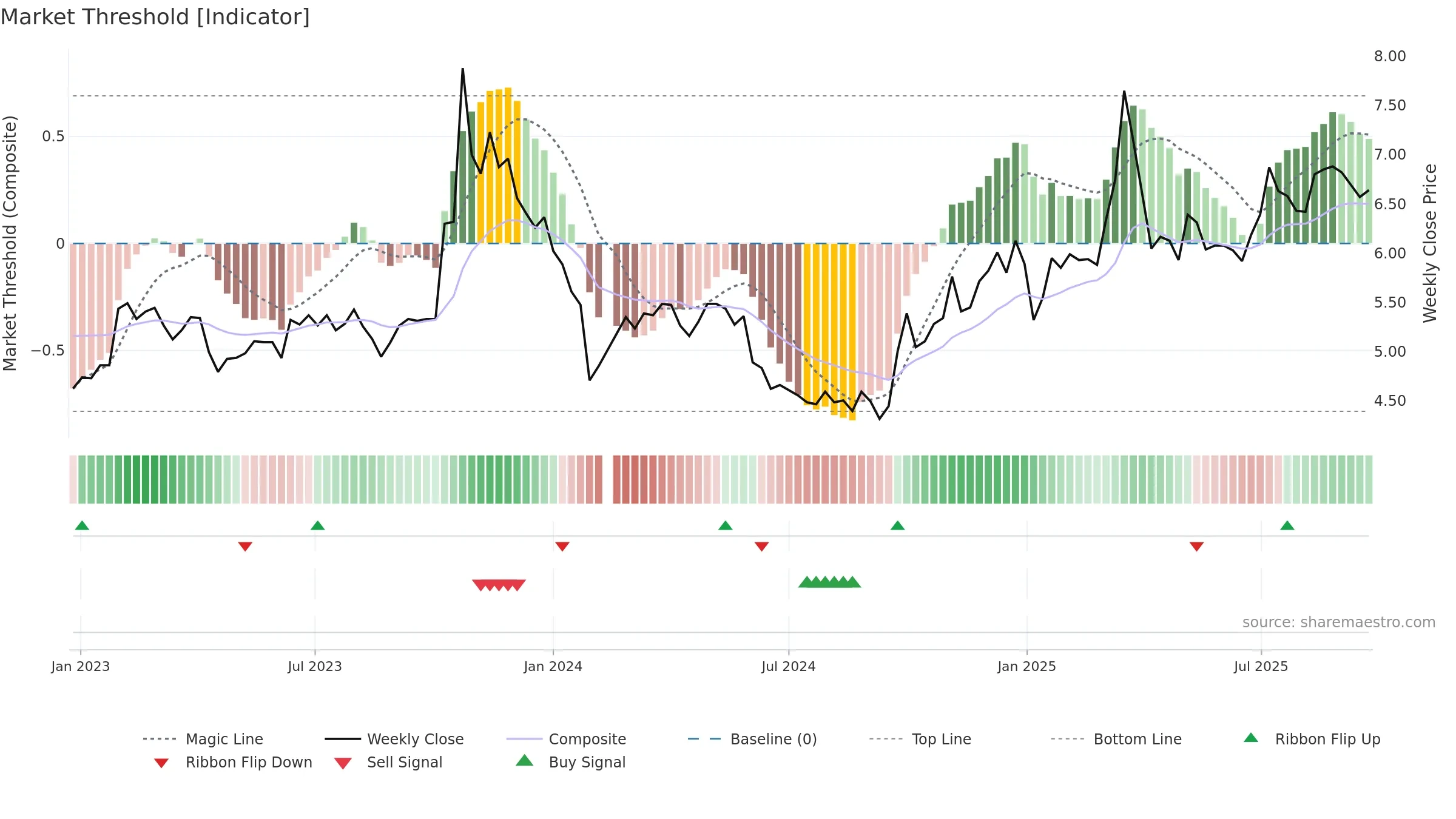Click the 4.50 price axis label

coord(1390,401)
